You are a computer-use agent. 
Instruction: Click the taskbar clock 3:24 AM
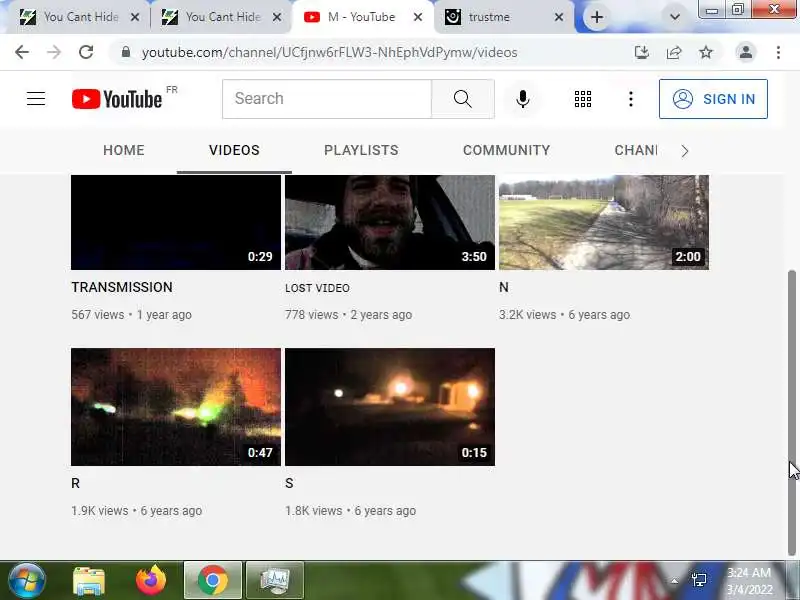pos(748,572)
